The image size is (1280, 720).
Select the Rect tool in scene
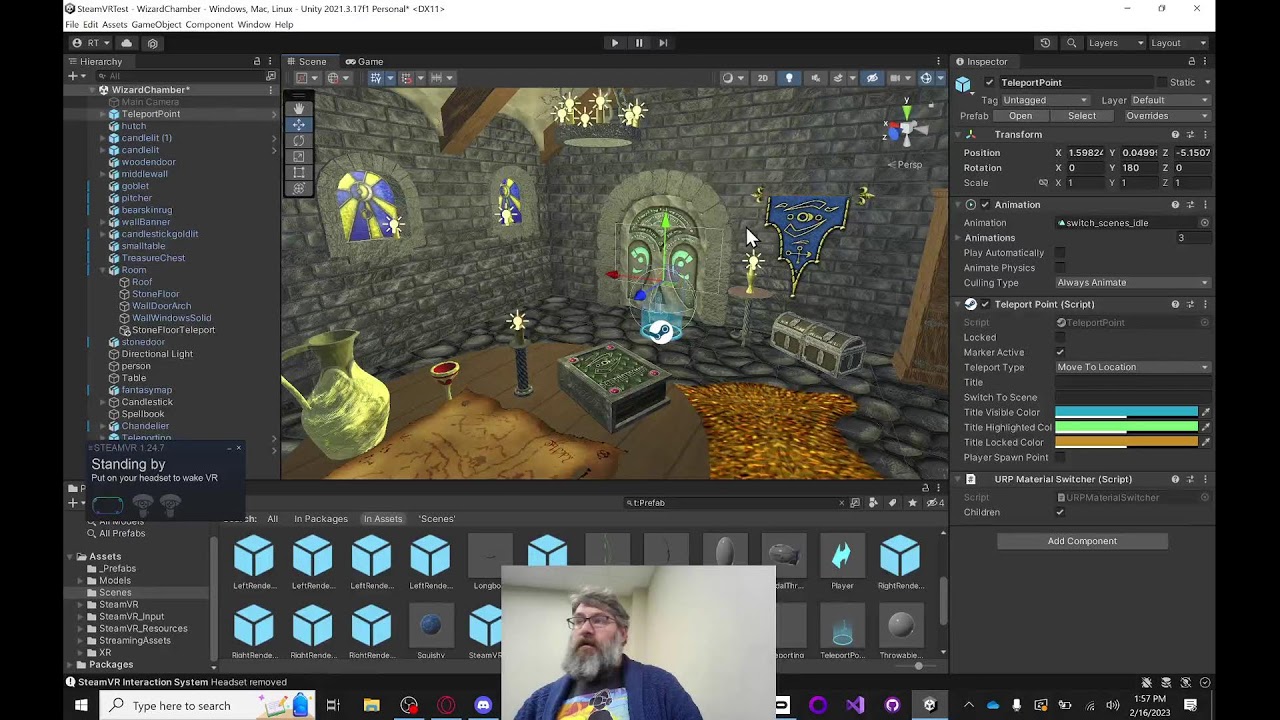[x=298, y=172]
